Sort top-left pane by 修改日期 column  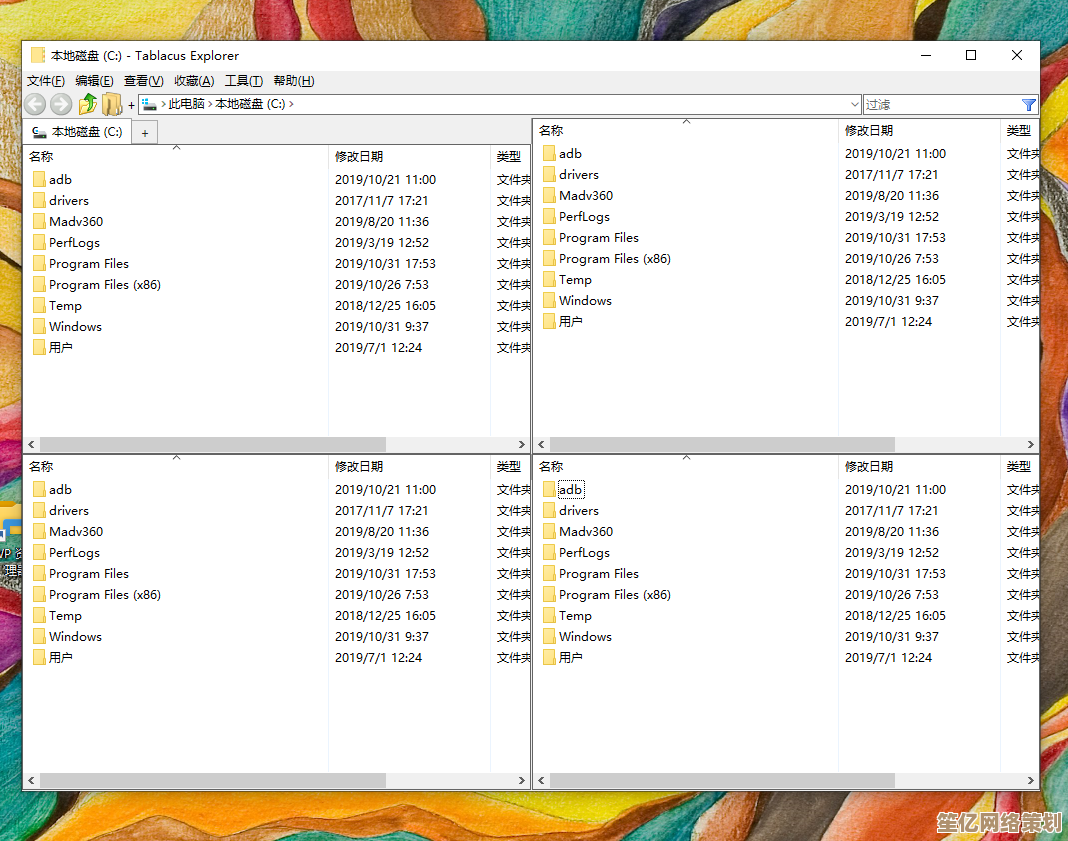359,156
